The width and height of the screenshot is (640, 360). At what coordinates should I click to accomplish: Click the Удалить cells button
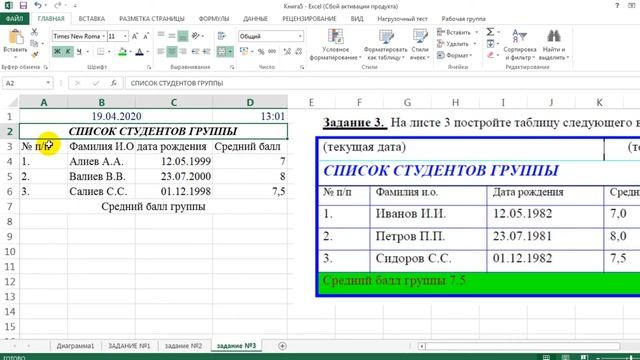tap(456, 44)
